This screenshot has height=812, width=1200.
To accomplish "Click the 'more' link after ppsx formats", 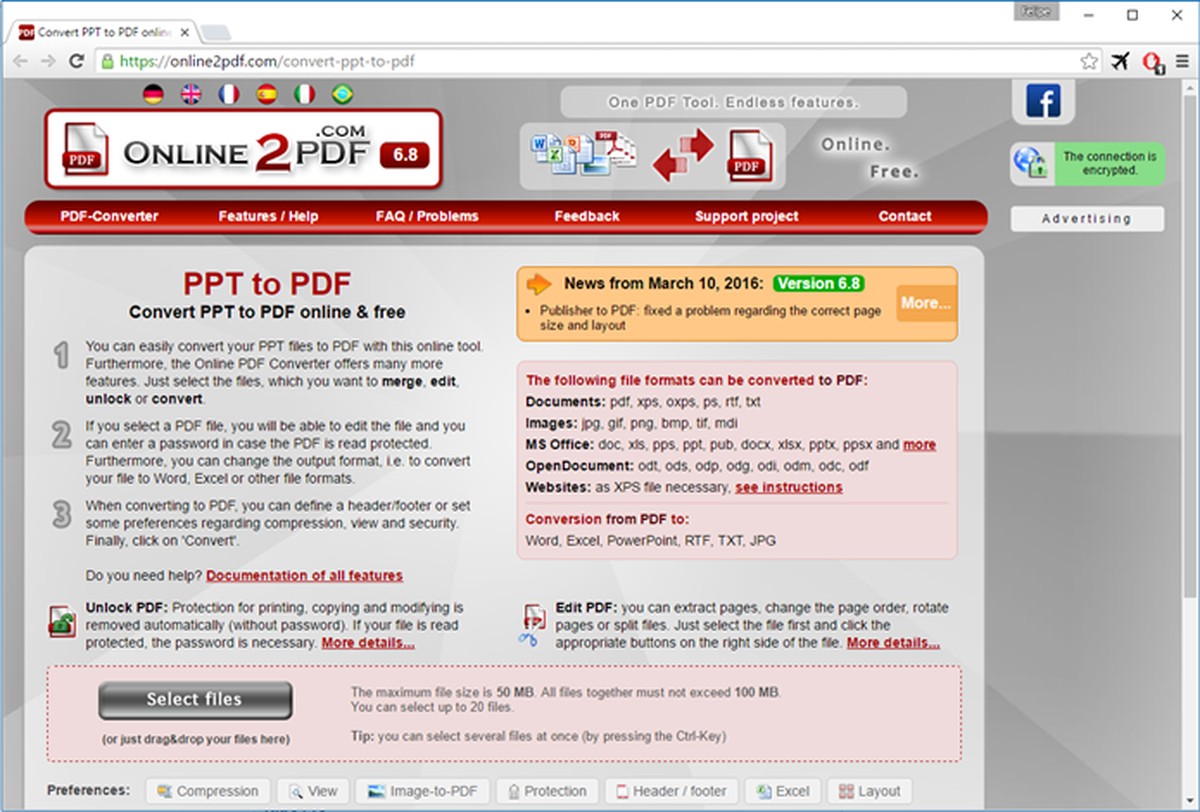I will click(x=920, y=445).
